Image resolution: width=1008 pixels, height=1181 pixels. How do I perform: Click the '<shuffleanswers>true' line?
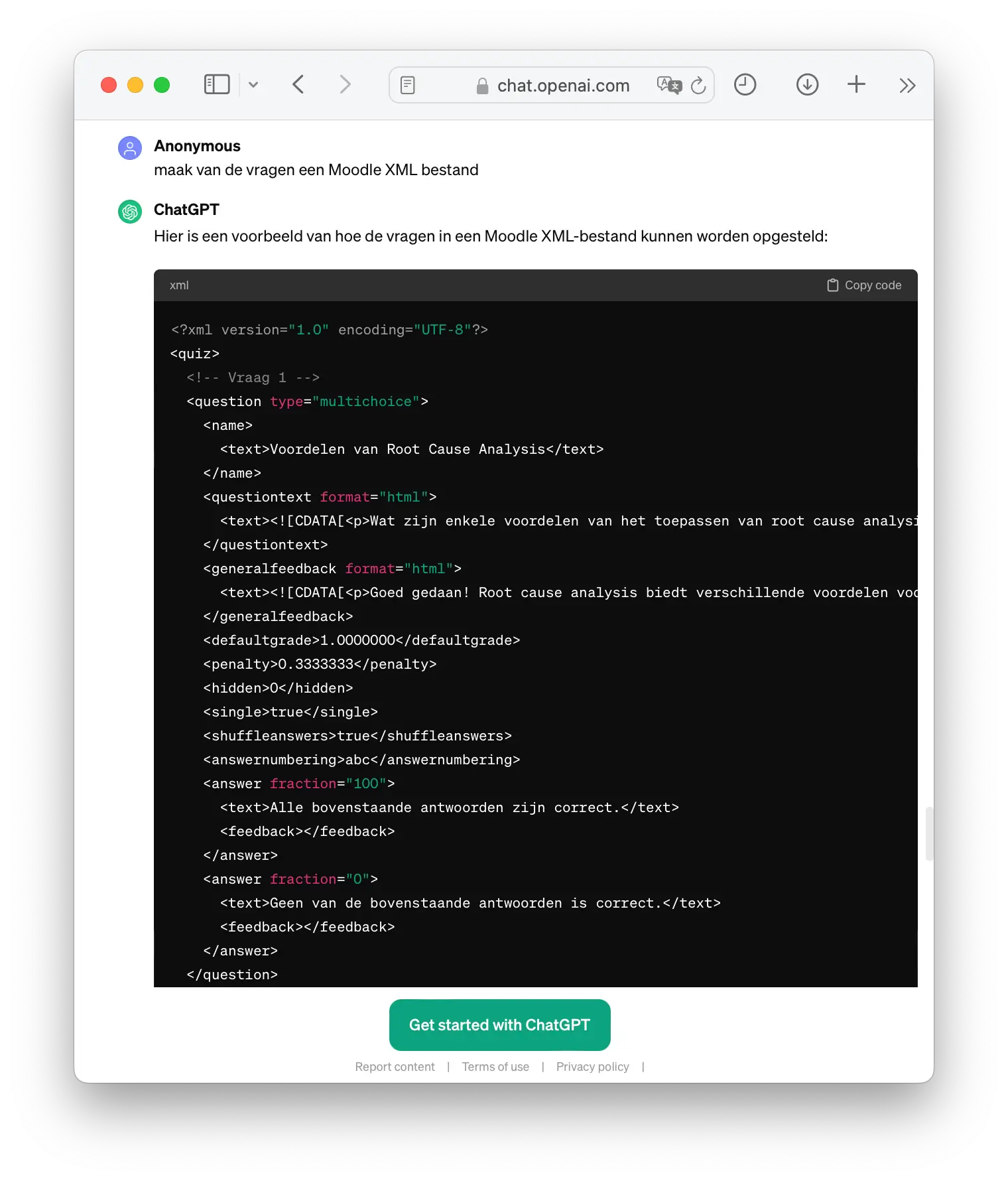click(357, 736)
